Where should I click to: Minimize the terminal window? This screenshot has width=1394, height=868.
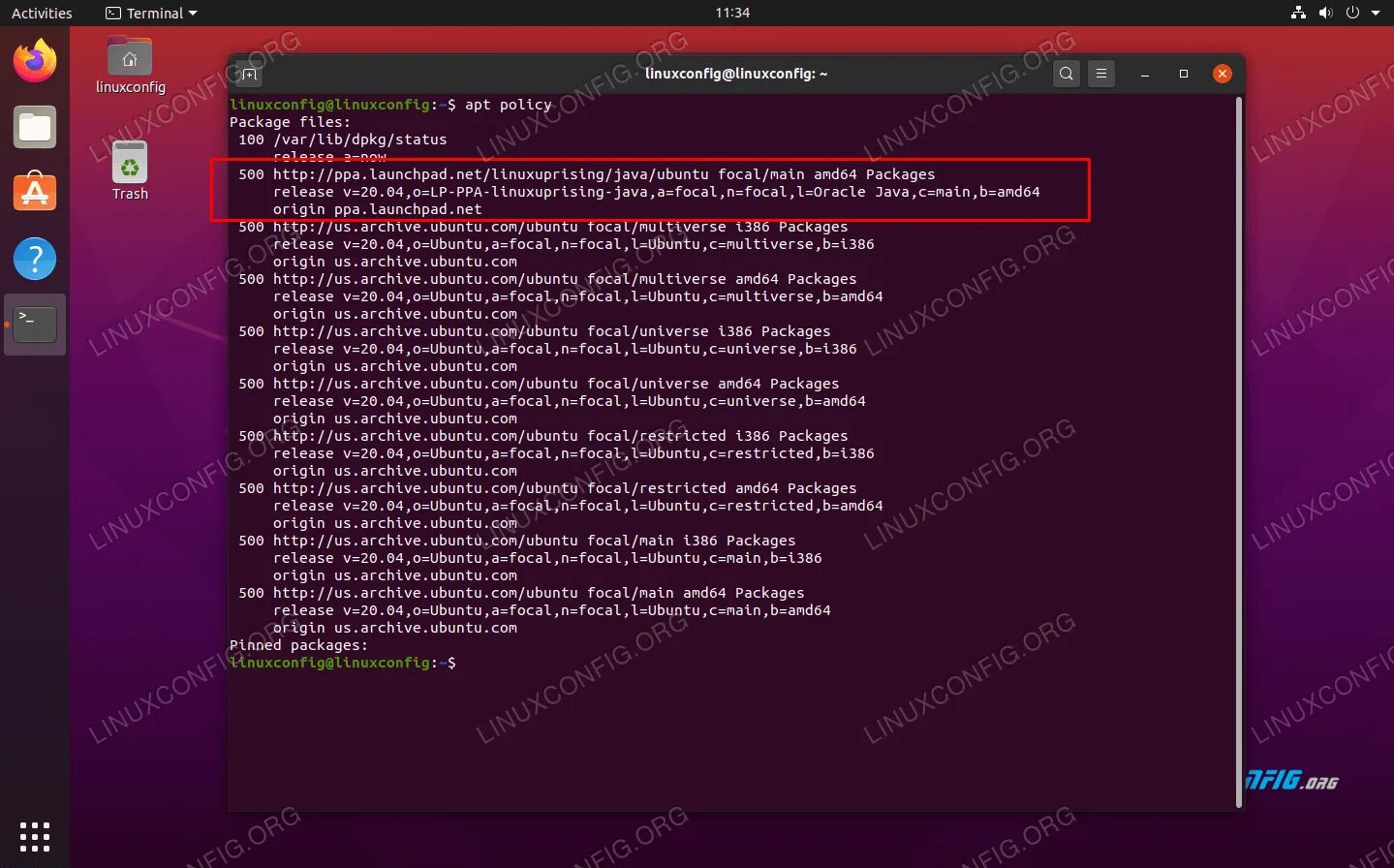click(1145, 74)
